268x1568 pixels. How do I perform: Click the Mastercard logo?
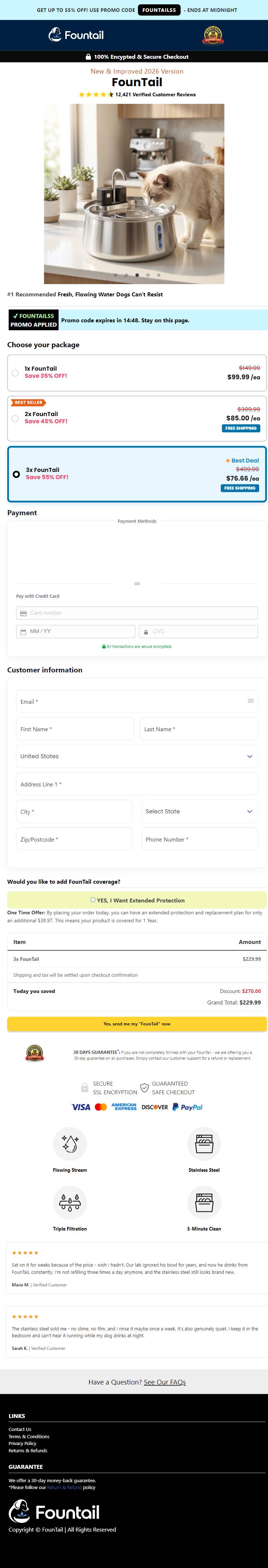(101, 1107)
